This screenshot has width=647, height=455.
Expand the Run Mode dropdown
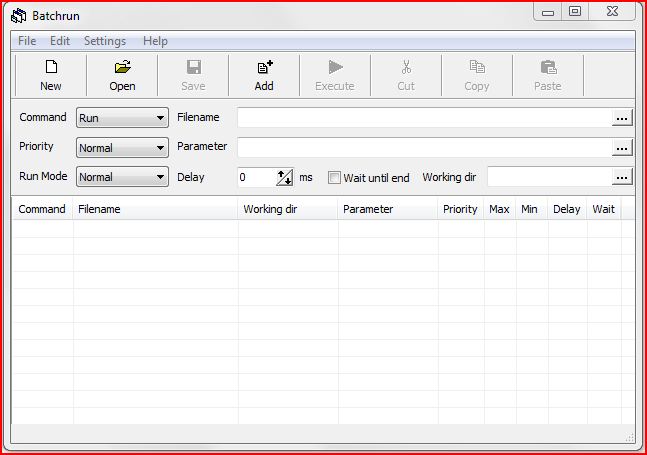(x=122, y=177)
